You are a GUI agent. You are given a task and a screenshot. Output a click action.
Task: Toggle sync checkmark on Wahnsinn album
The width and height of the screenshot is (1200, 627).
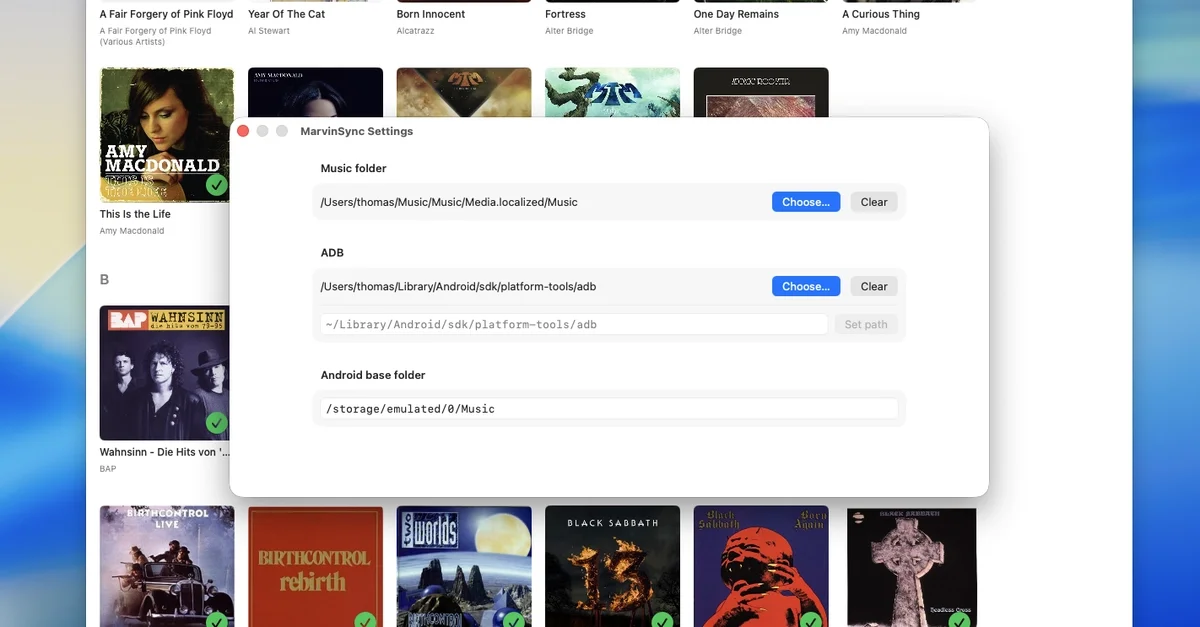(x=216, y=423)
